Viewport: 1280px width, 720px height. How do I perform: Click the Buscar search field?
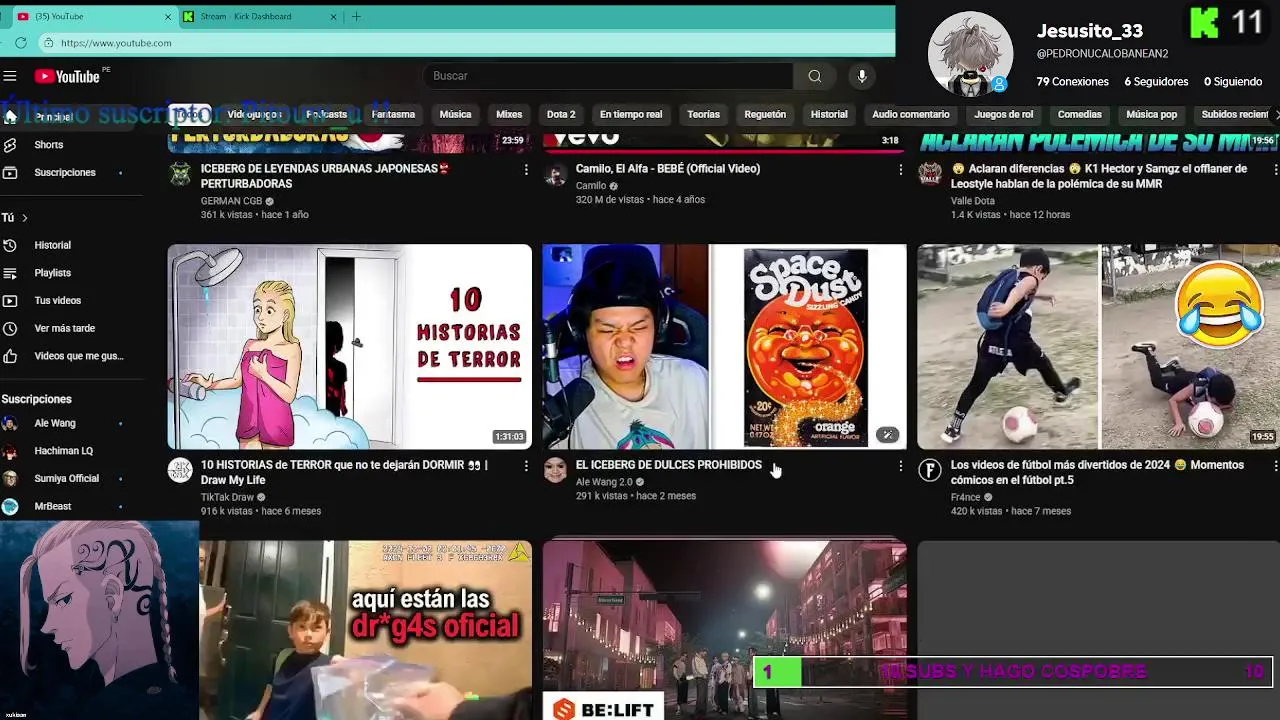(608, 76)
